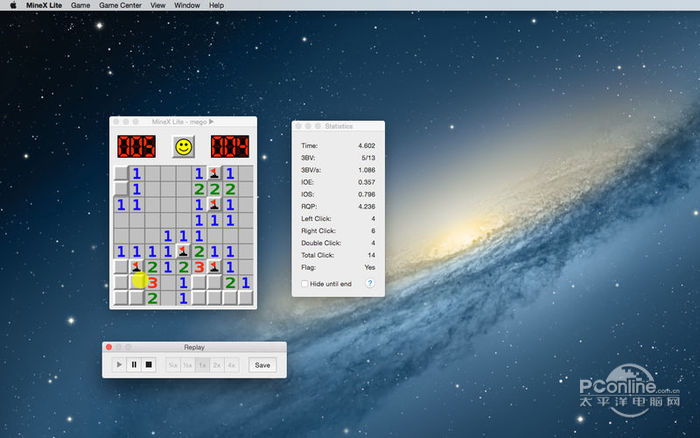Open the Game Center menu
Image resolution: width=700 pixels, height=438 pixels.
119,5
